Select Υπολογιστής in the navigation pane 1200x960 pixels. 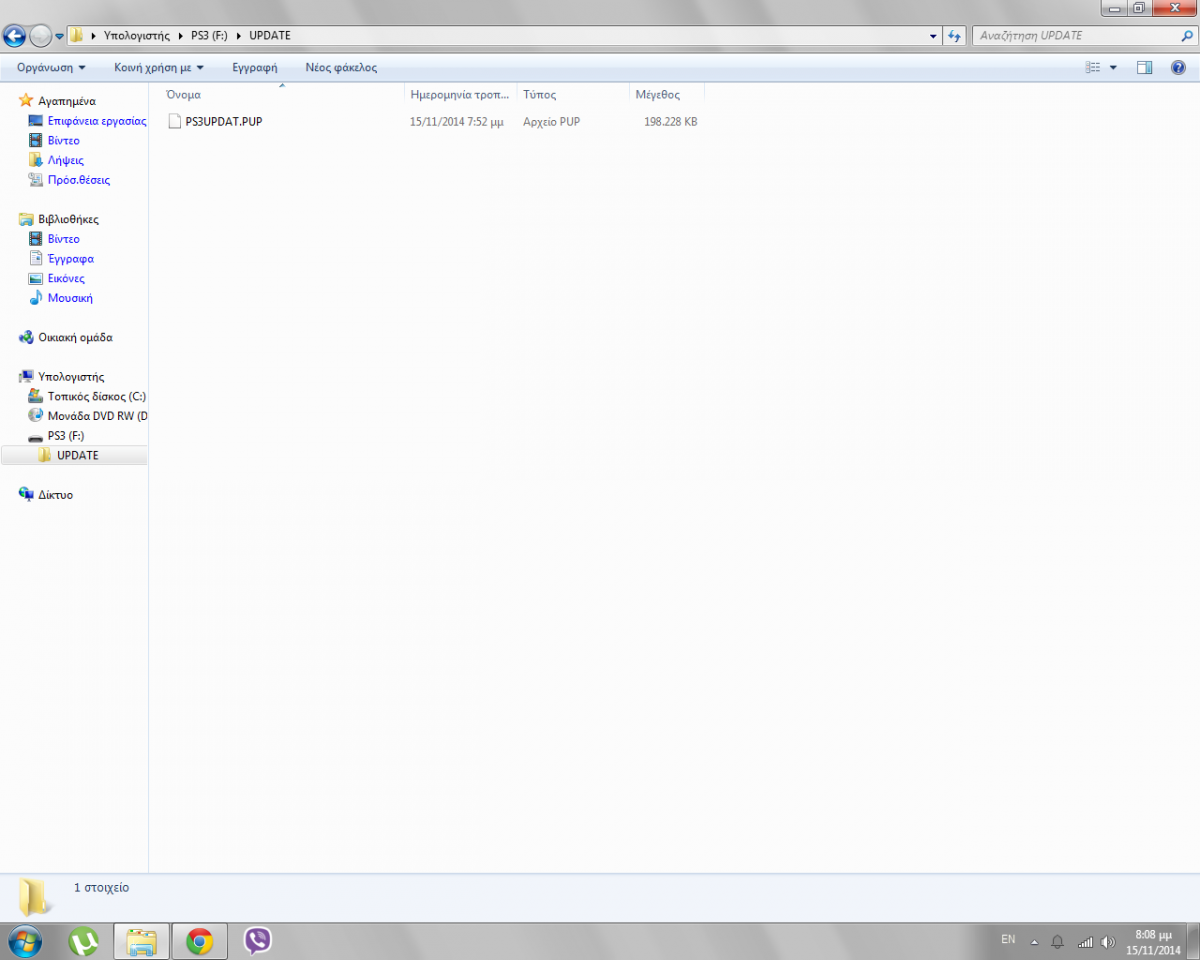[71, 377]
